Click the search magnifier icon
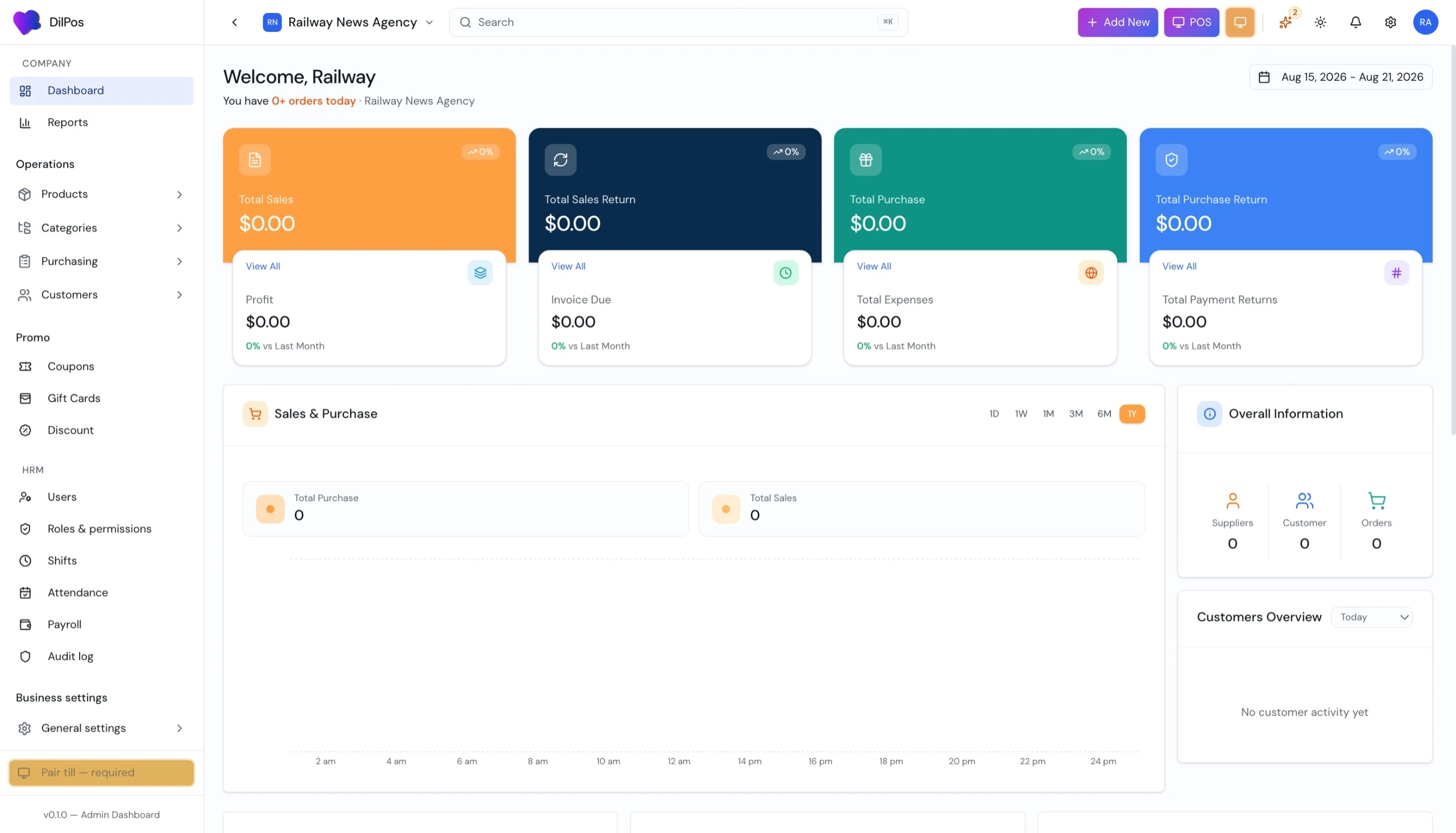Image resolution: width=1456 pixels, height=833 pixels. pos(465,22)
